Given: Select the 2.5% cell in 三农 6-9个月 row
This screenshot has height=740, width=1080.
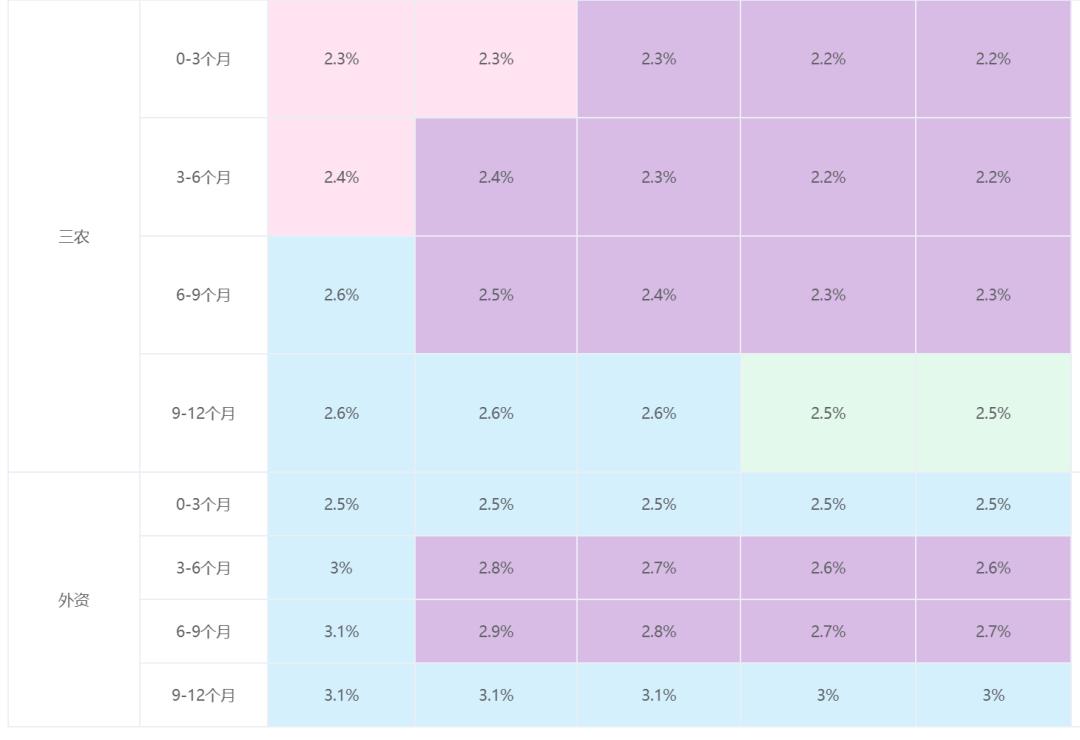Looking at the screenshot, I should pyautogui.click(x=496, y=295).
